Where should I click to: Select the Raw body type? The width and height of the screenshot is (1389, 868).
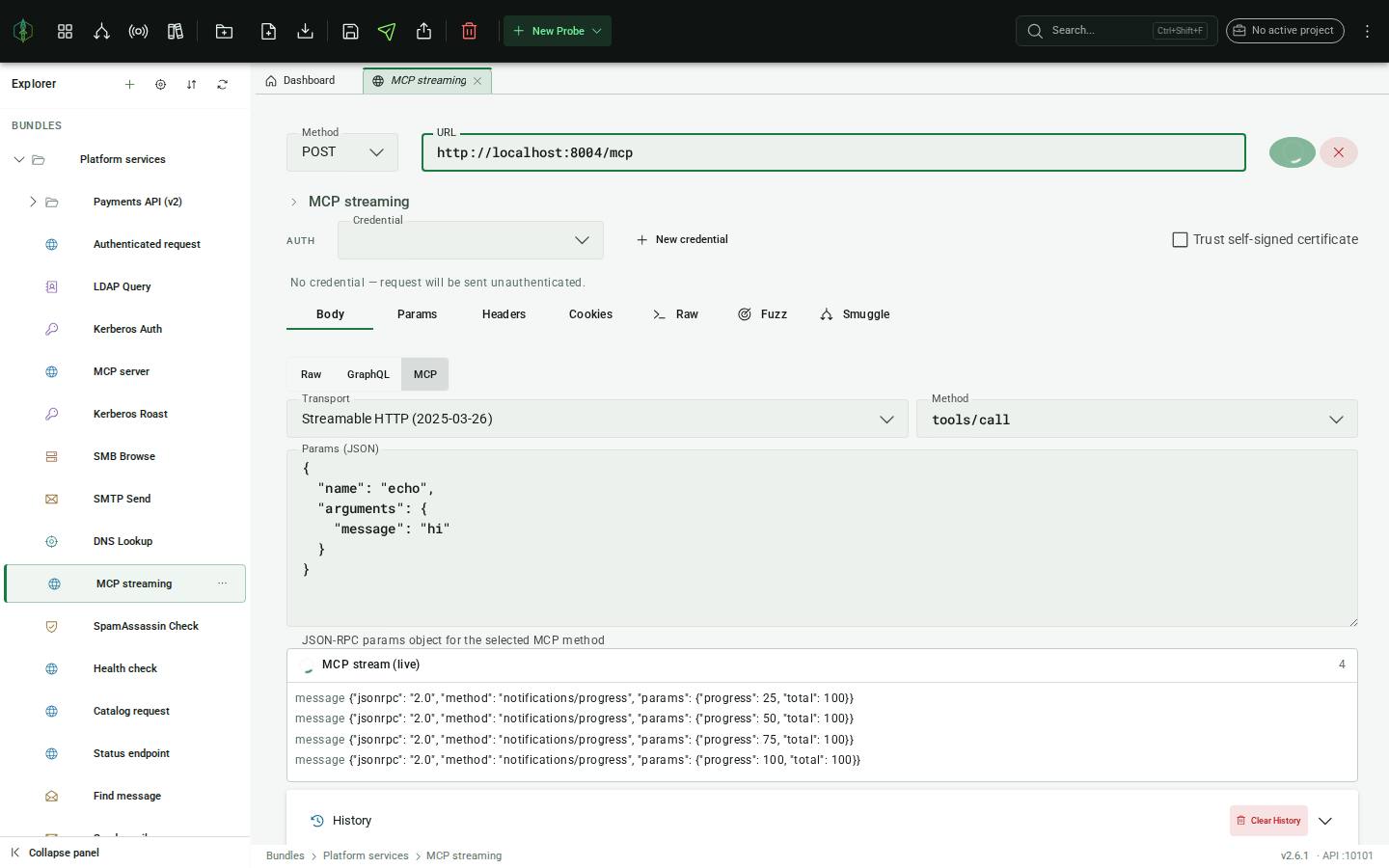[x=311, y=374]
